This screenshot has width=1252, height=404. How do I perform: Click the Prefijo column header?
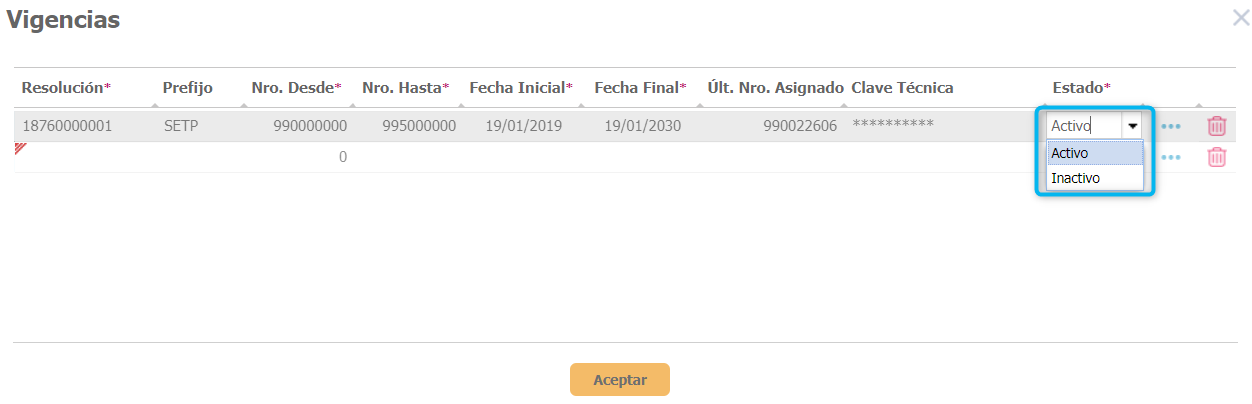188,88
